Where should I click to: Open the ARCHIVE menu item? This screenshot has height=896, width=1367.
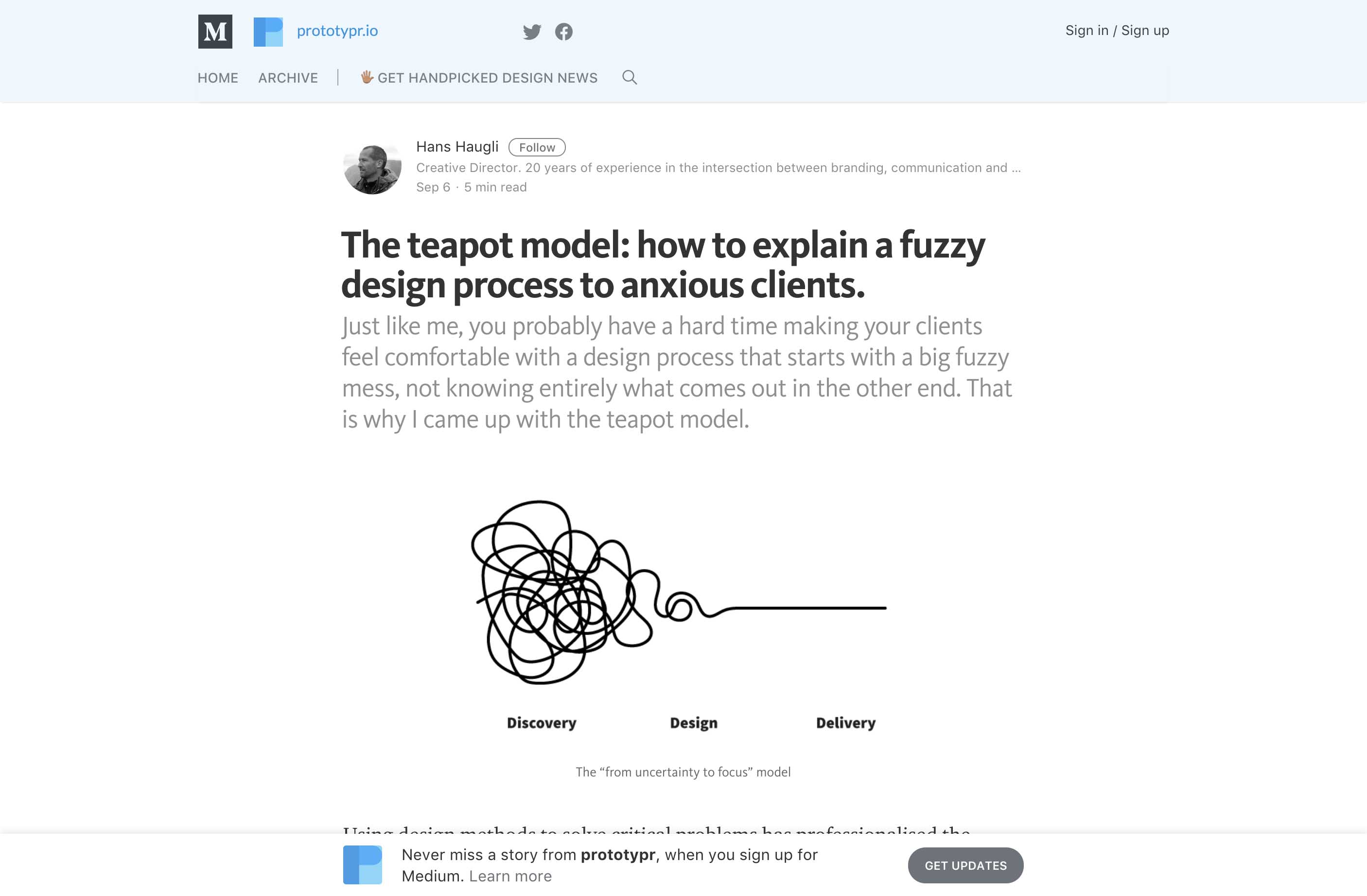pyautogui.click(x=288, y=78)
